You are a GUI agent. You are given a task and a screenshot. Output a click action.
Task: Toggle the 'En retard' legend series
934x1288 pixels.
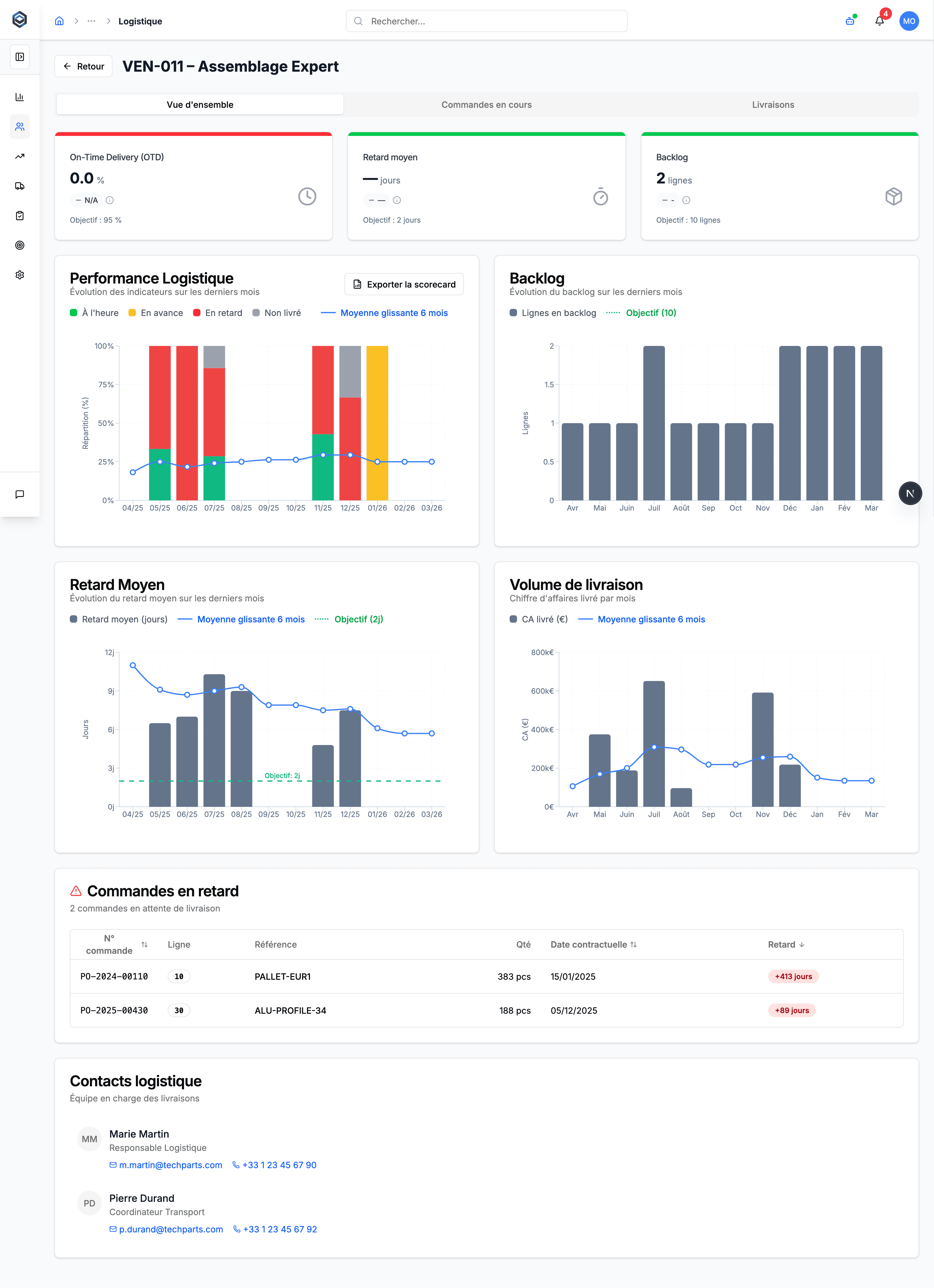217,313
